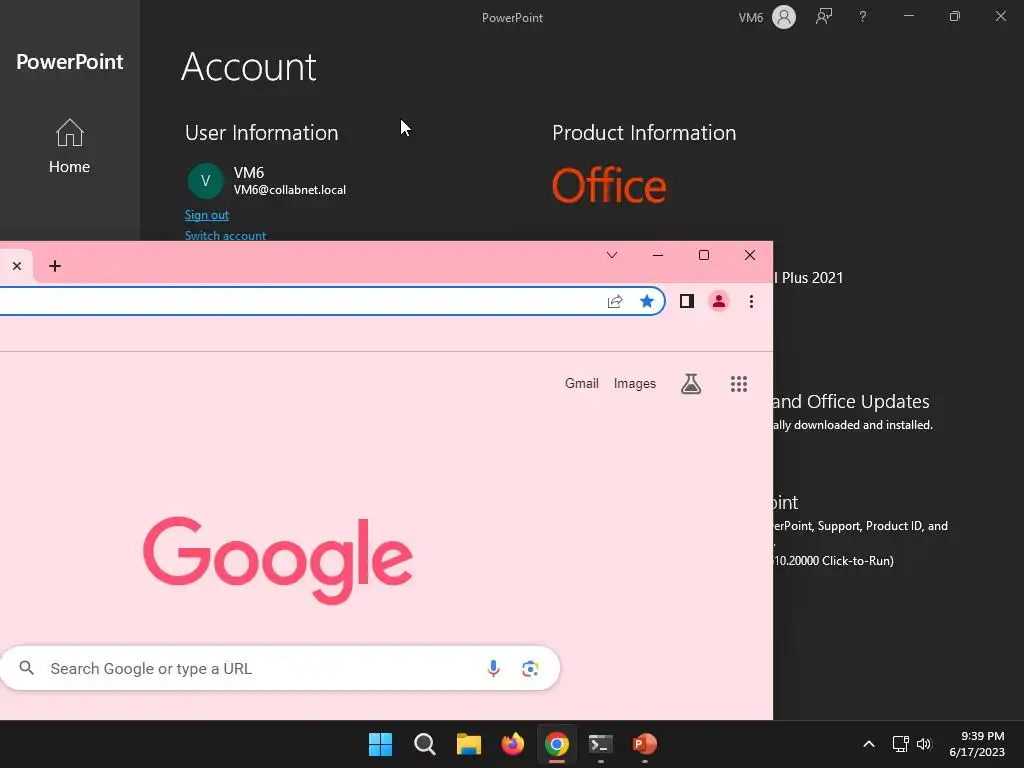Maximize the Chrome window
The width and height of the screenshot is (1024, 768).
tap(703, 255)
